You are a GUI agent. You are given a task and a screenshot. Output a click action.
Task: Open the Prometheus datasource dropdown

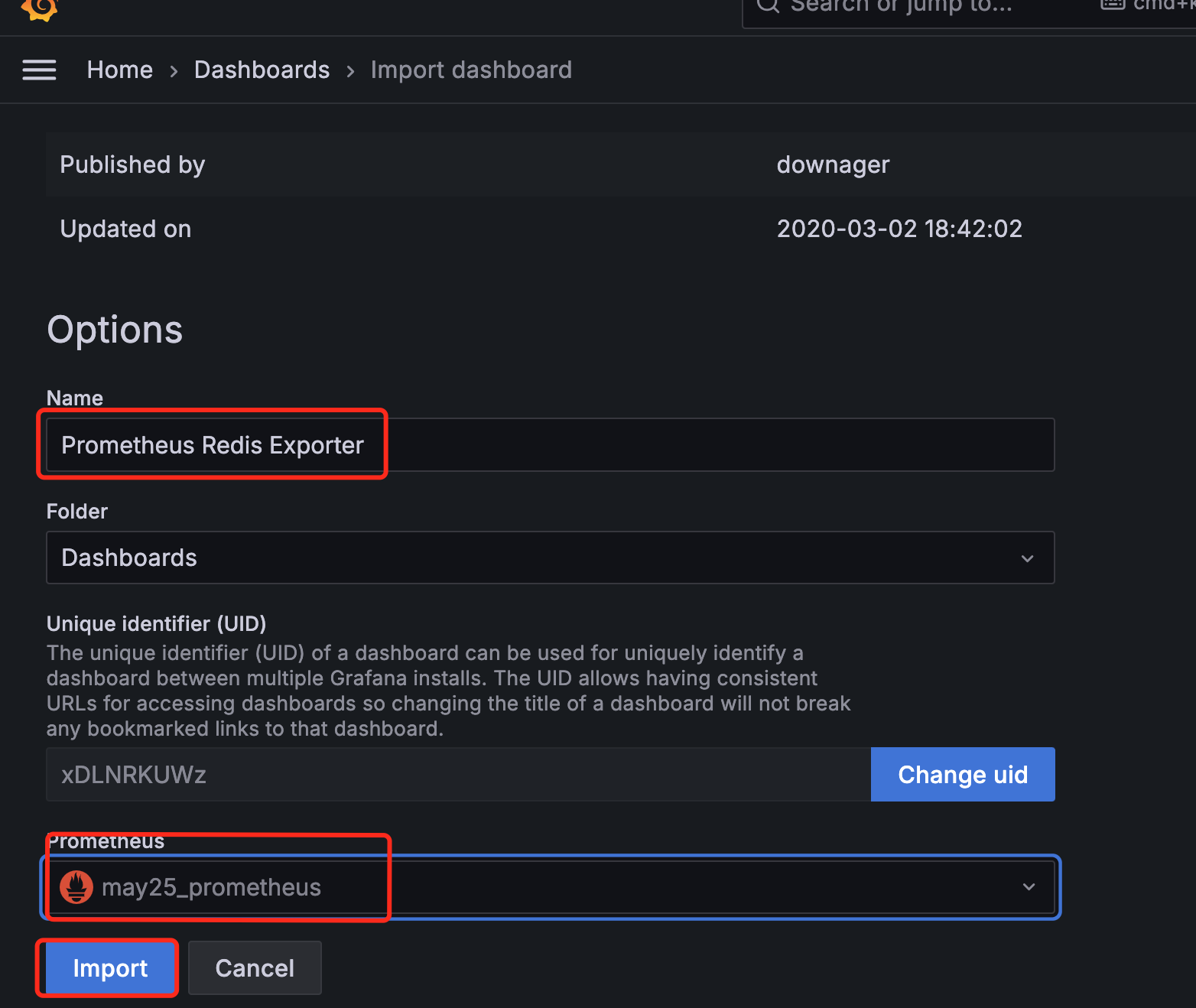(551, 887)
